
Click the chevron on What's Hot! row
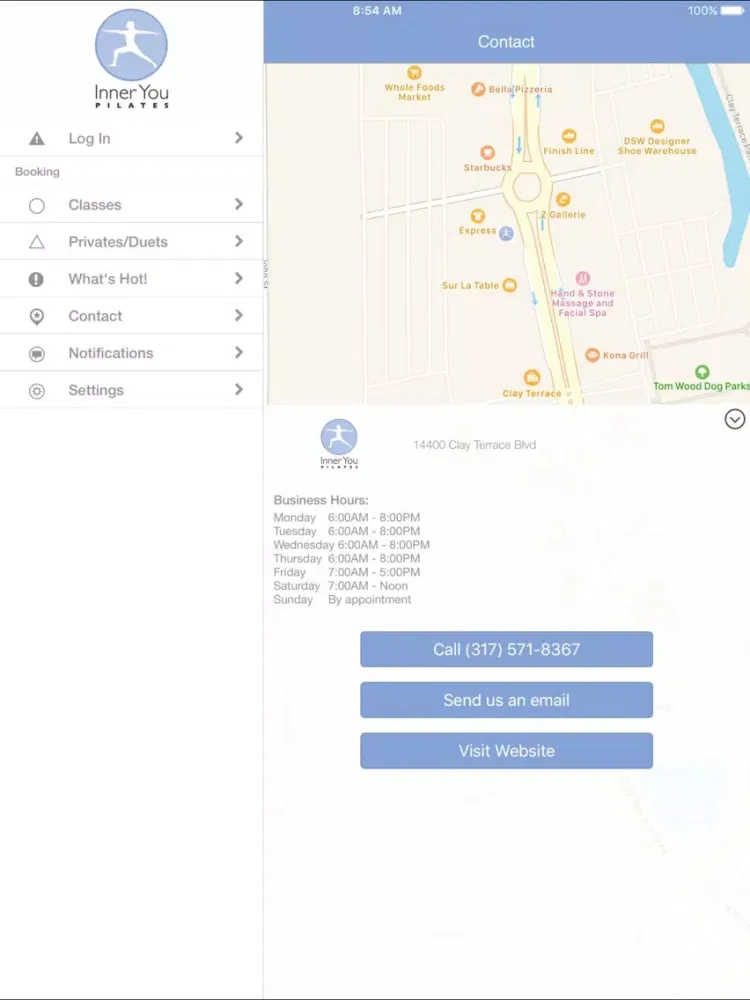(x=239, y=278)
